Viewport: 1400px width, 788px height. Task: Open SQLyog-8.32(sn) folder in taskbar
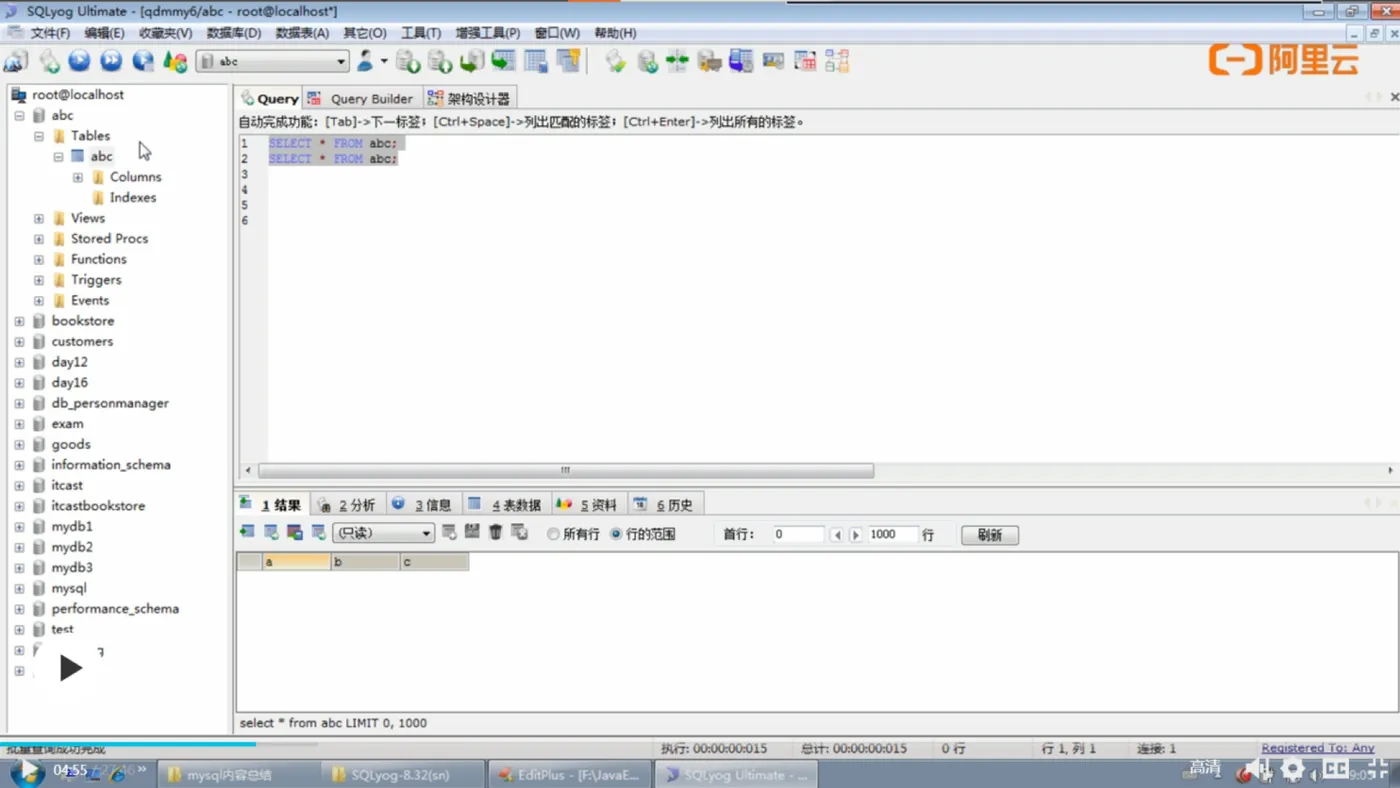(403, 775)
